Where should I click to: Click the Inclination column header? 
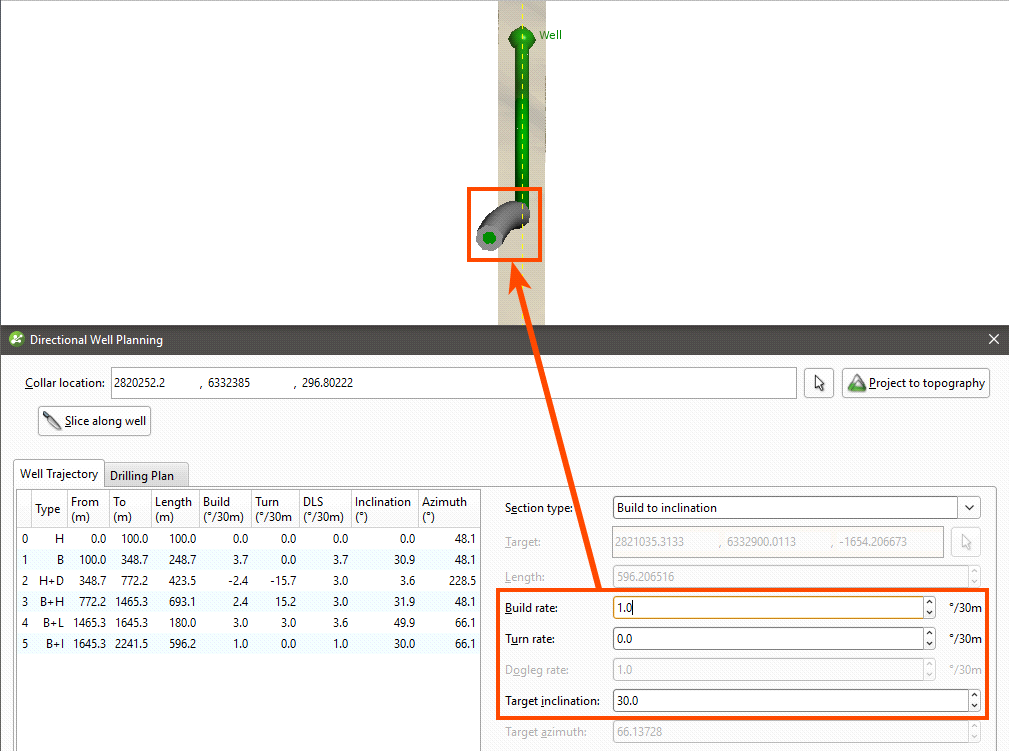tap(382, 508)
